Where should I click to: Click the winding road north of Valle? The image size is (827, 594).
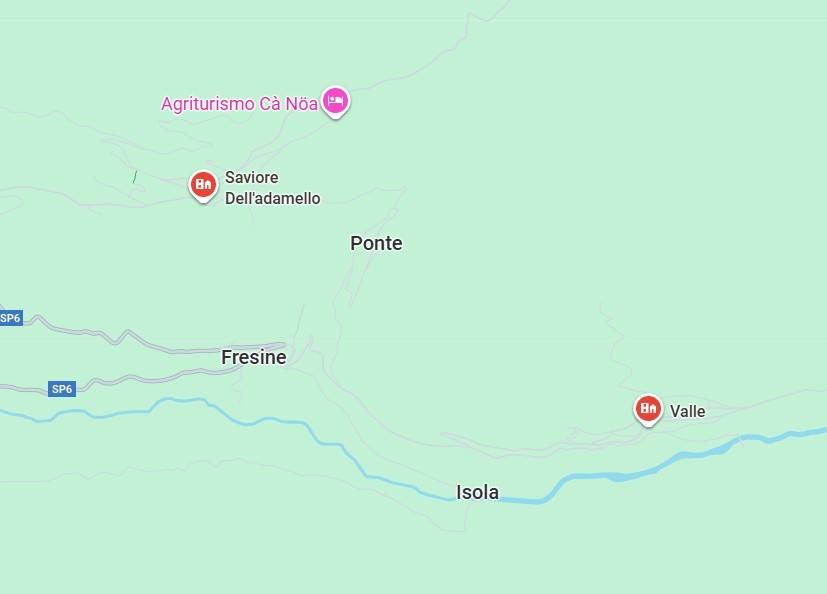point(616,343)
